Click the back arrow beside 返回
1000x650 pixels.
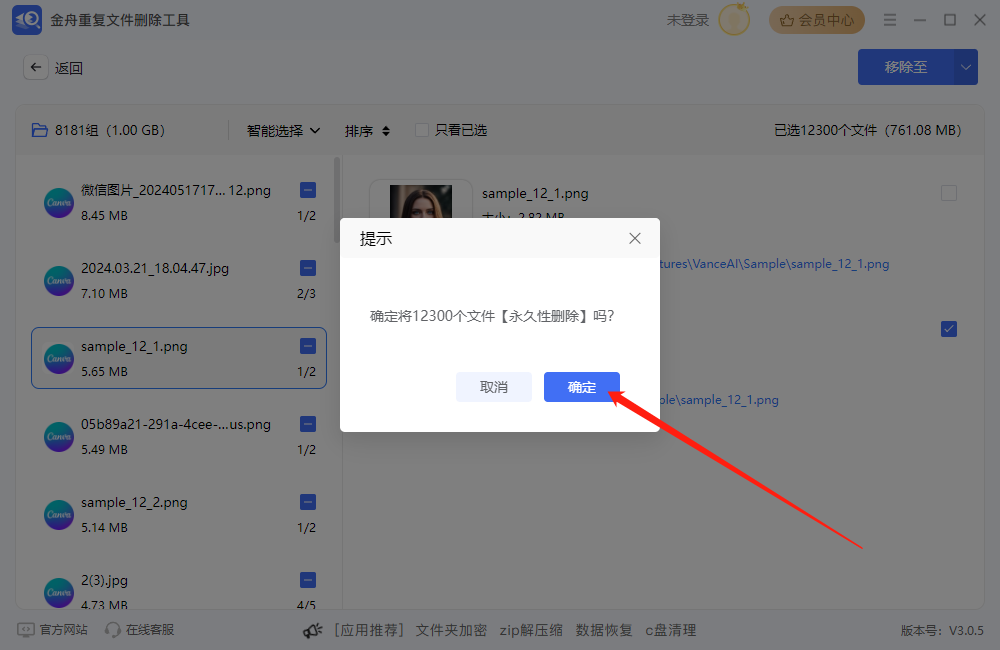click(35, 67)
